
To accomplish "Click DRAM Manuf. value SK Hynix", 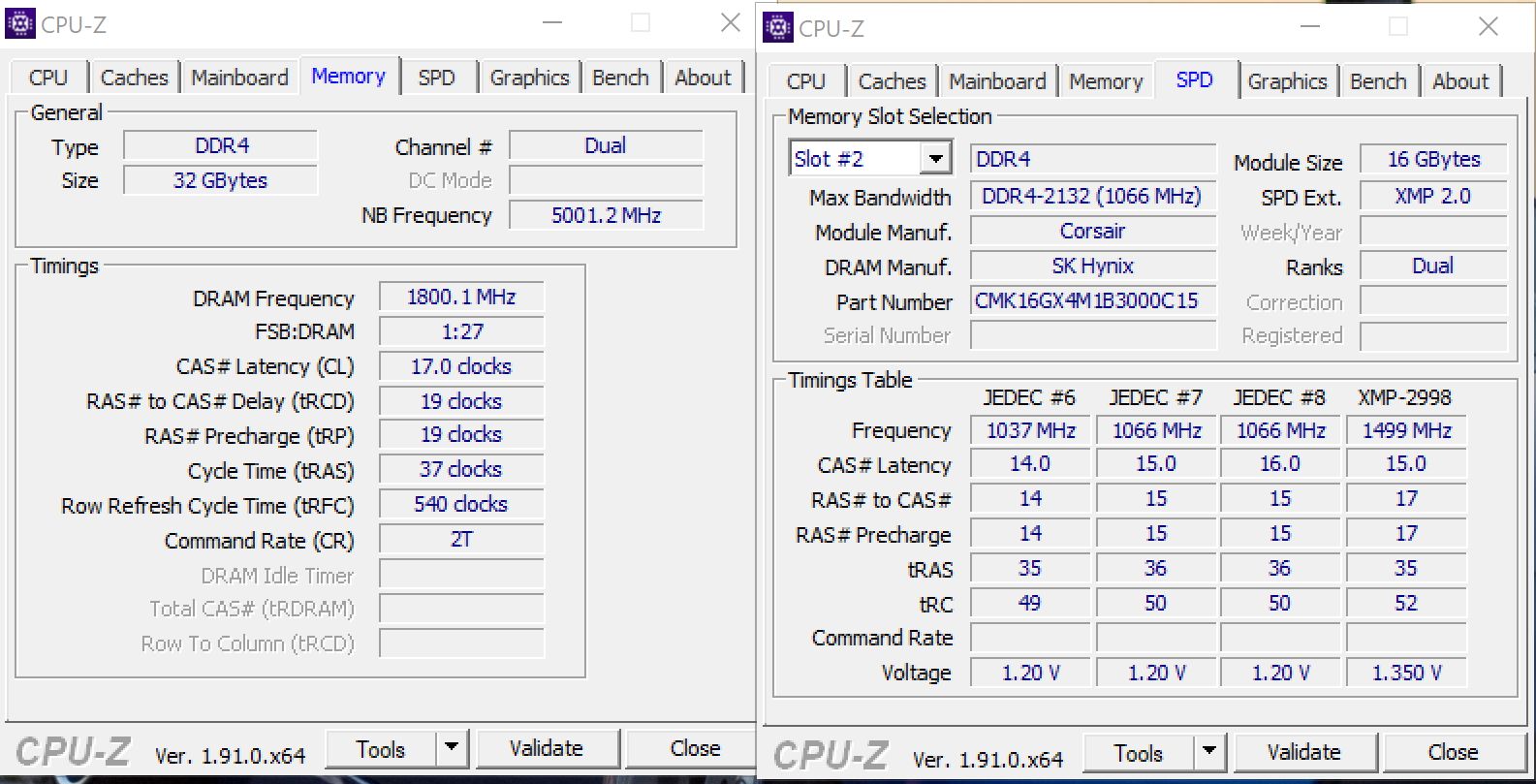I will [1093, 267].
